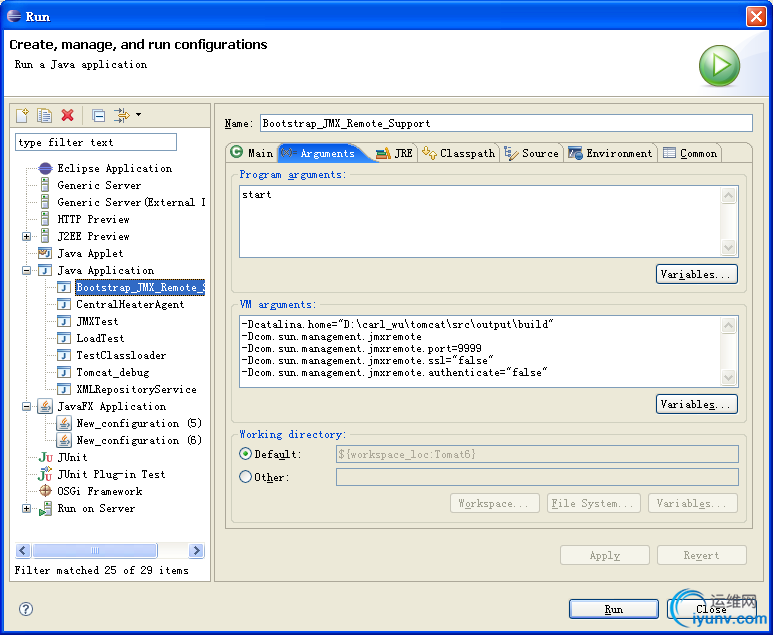Screen dimensions: 773x635
Task: Click the Run button
Action: tap(614, 609)
